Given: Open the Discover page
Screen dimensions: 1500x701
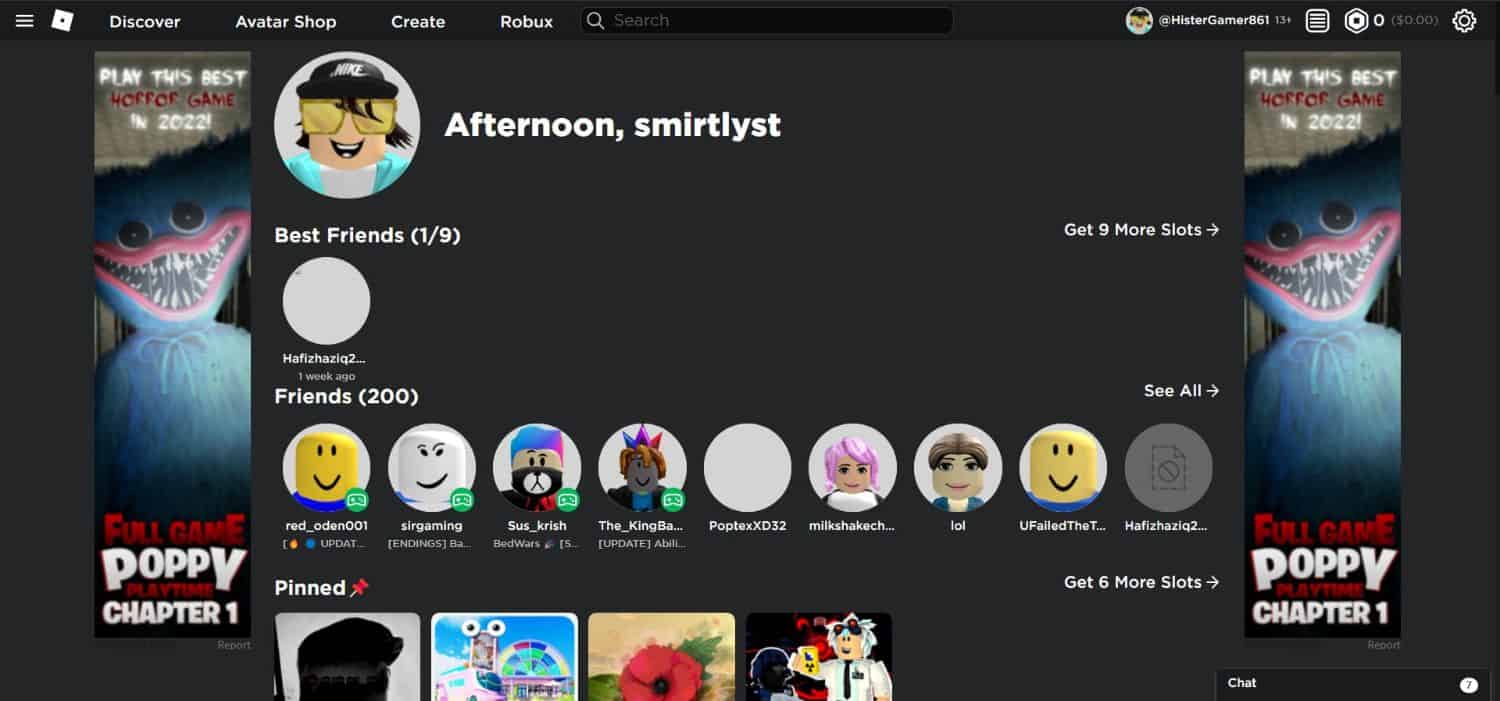Looking at the screenshot, I should tap(145, 21).
